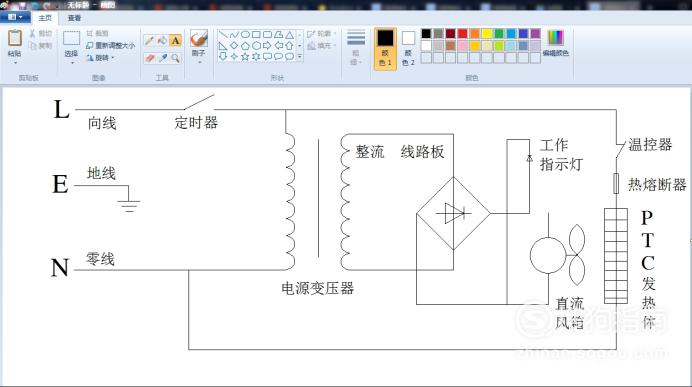Click the 热熔断器 label on the canvas
Viewport: 692px width, 387px height.
pos(657,184)
